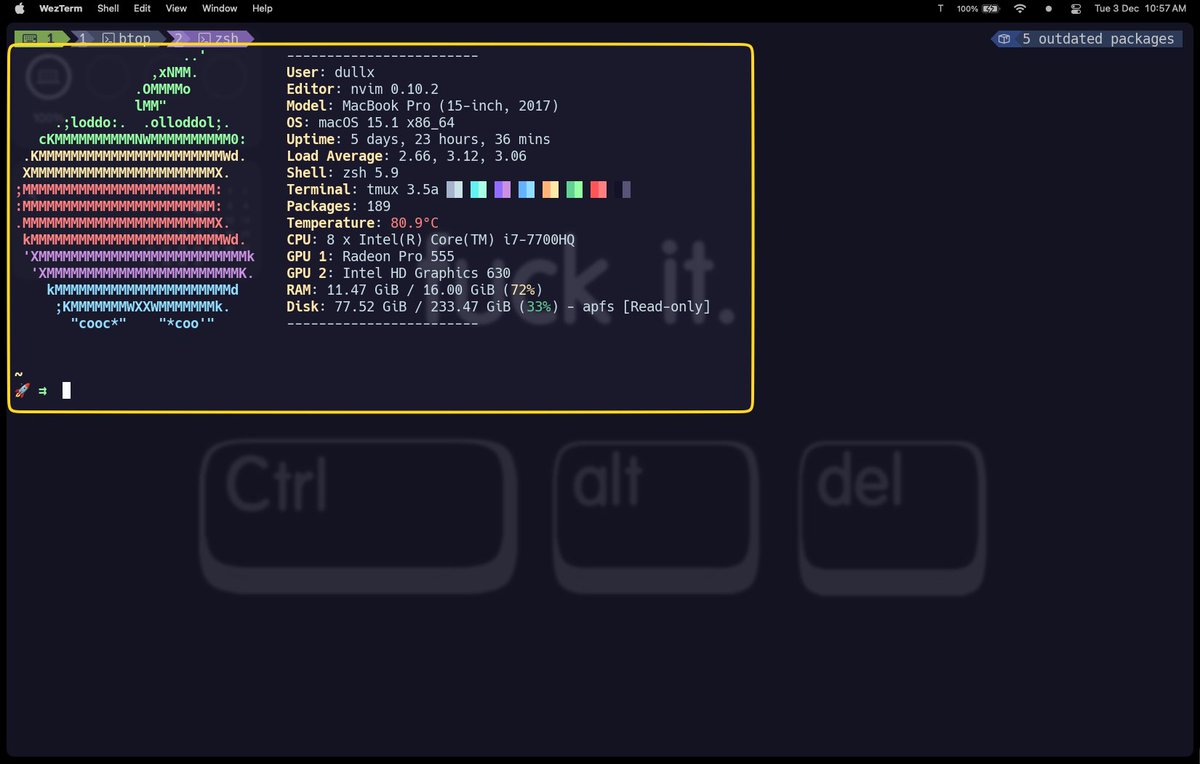1200x764 pixels.
Task: Open the Window menu
Action: click(220, 8)
